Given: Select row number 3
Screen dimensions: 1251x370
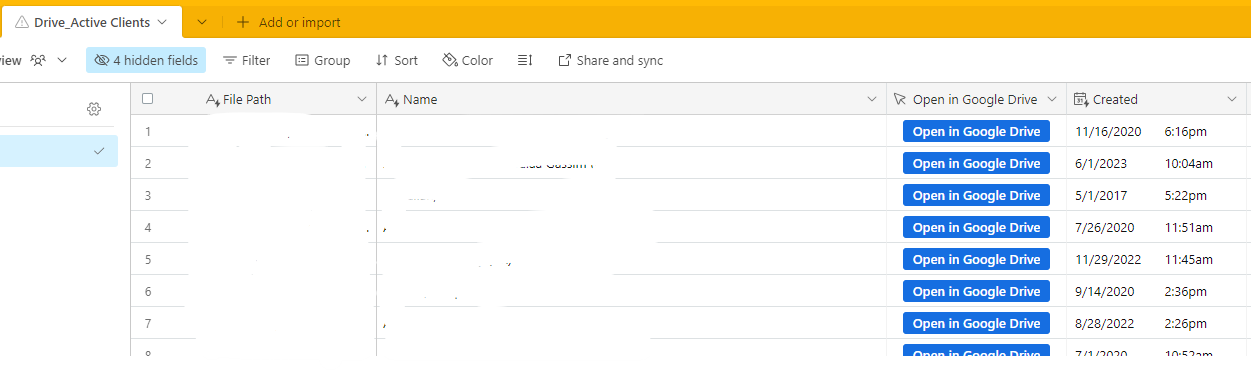Looking at the screenshot, I should [148, 195].
